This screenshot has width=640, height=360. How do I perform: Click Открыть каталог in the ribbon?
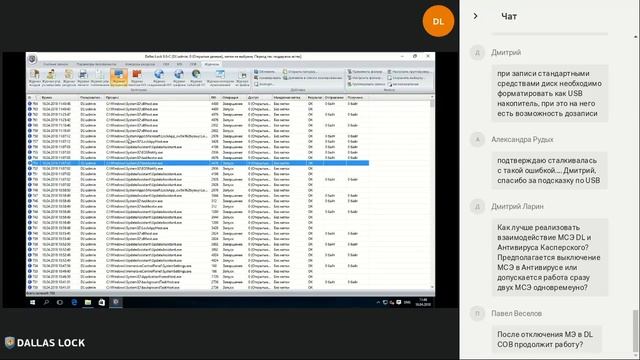(x=300, y=72)
